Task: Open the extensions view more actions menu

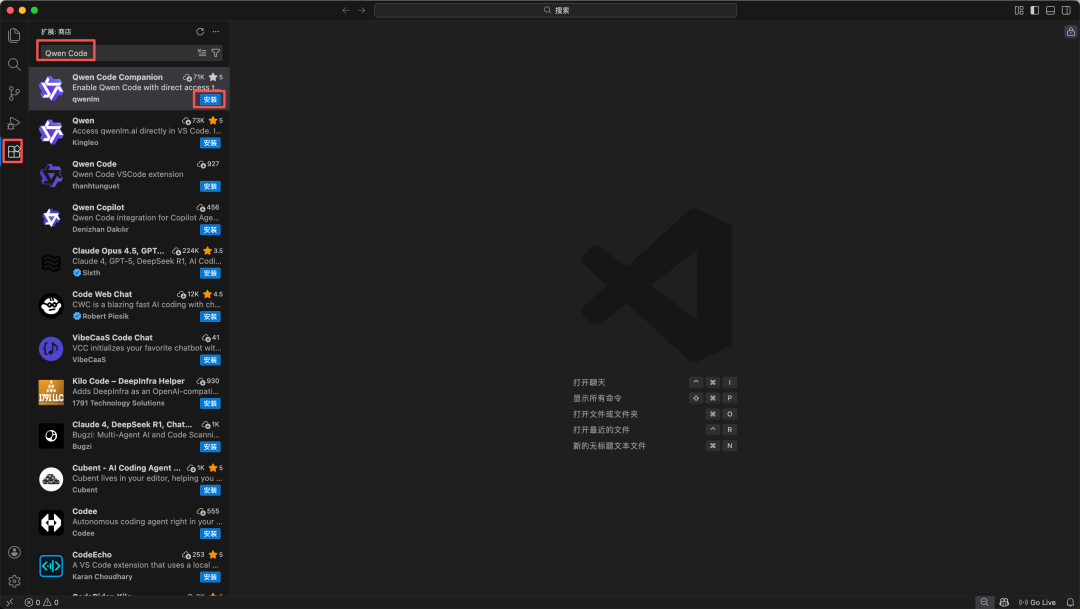Action: (x=215, y=32)
